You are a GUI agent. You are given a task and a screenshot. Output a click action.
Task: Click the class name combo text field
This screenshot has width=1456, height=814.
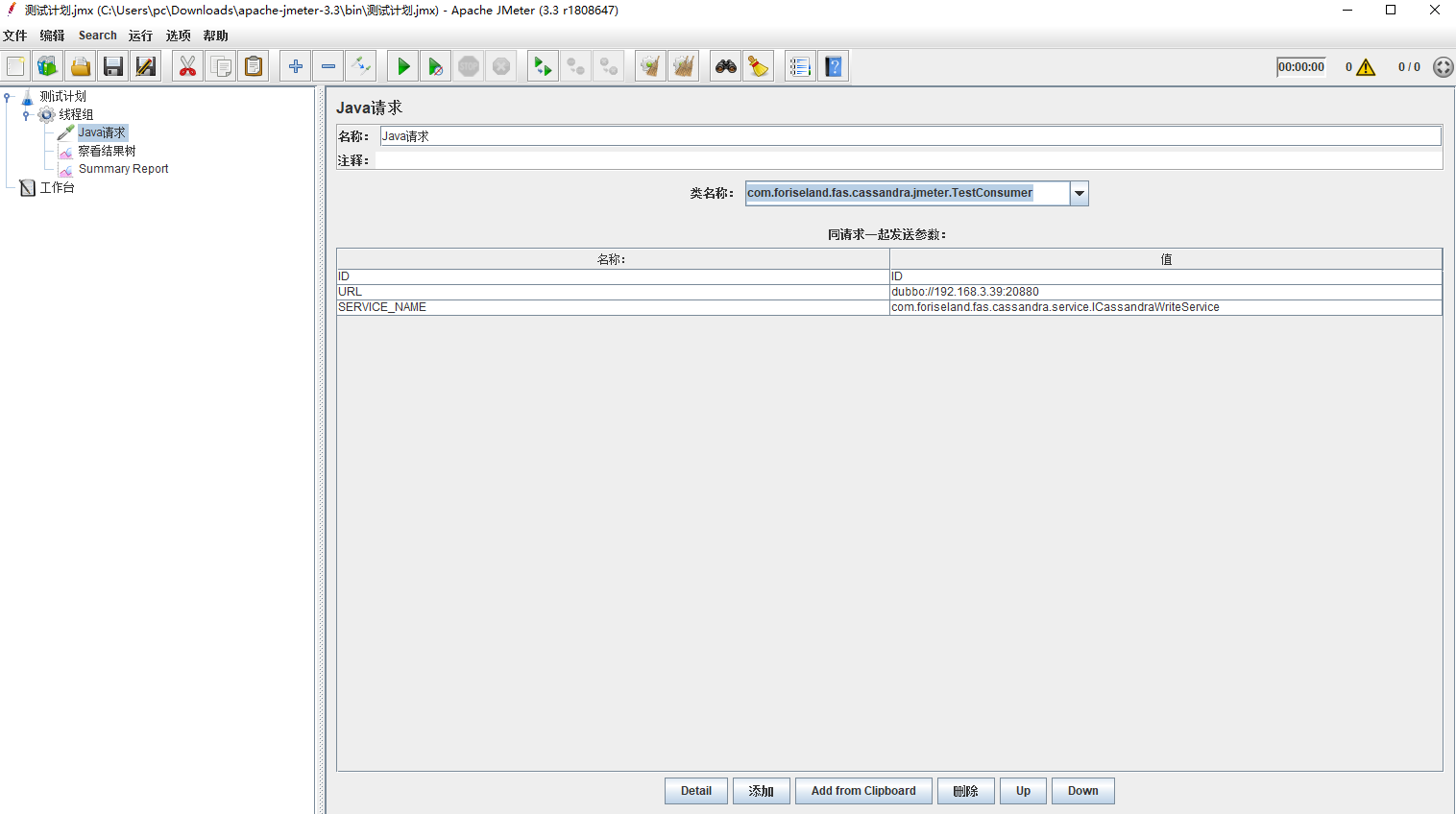click(x=908, y=193)
